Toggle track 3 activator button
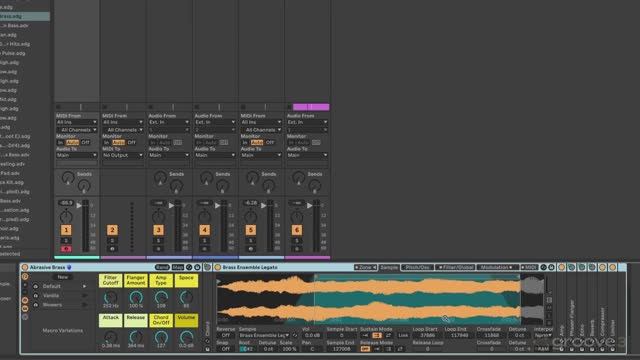This screenshot has width=640, height=360. coord(158,230)
